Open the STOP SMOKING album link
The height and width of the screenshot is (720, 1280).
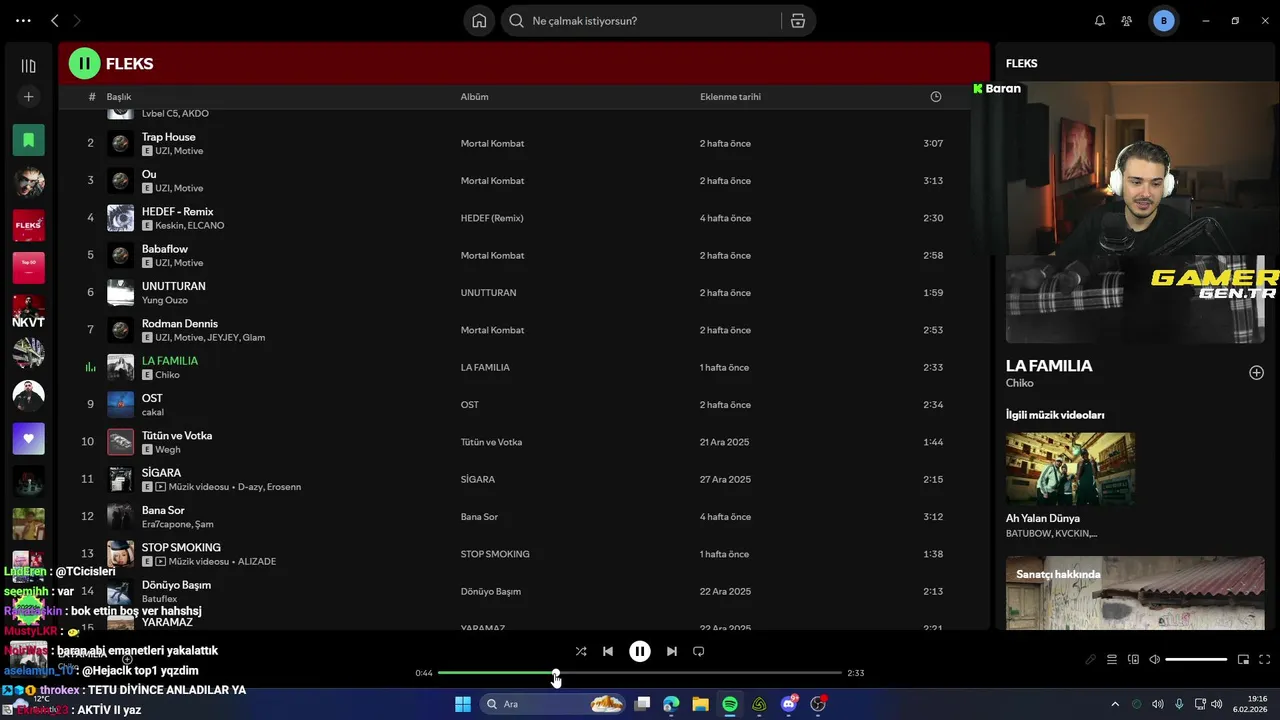point(495,554)
